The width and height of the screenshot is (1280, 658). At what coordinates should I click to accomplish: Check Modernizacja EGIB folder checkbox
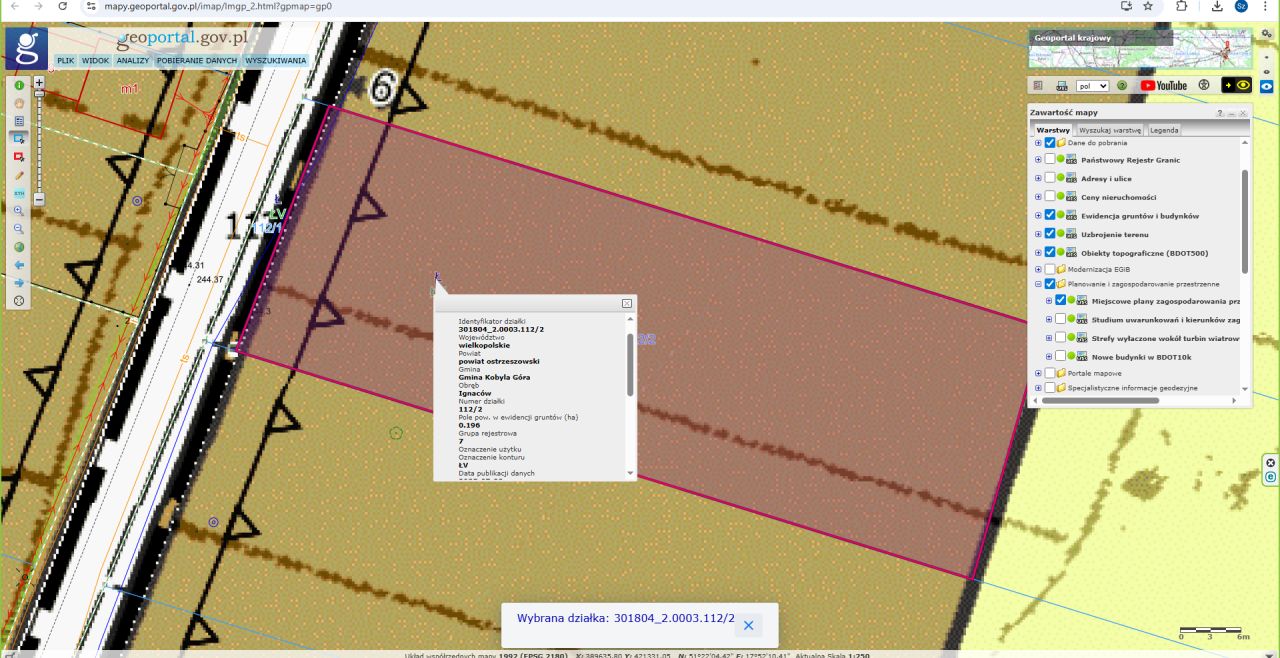click(x=1050, y=269)
